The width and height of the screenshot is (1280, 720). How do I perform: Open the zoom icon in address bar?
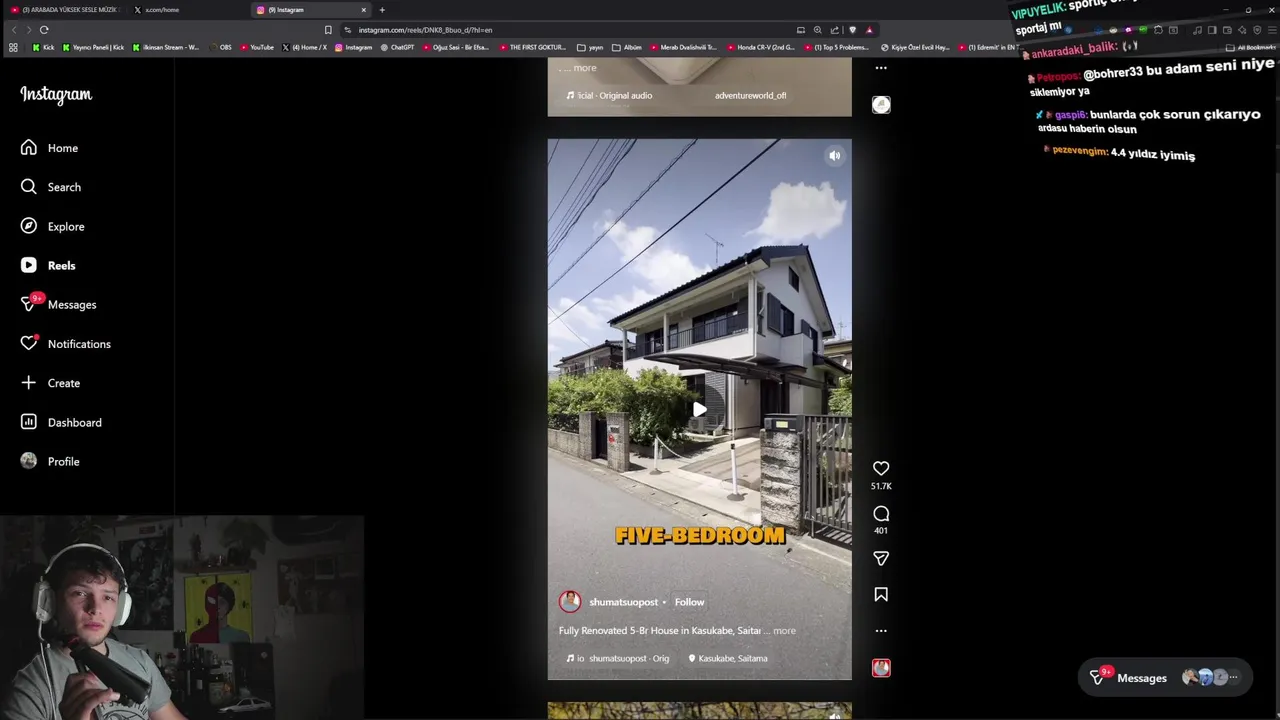click(817, 30)
